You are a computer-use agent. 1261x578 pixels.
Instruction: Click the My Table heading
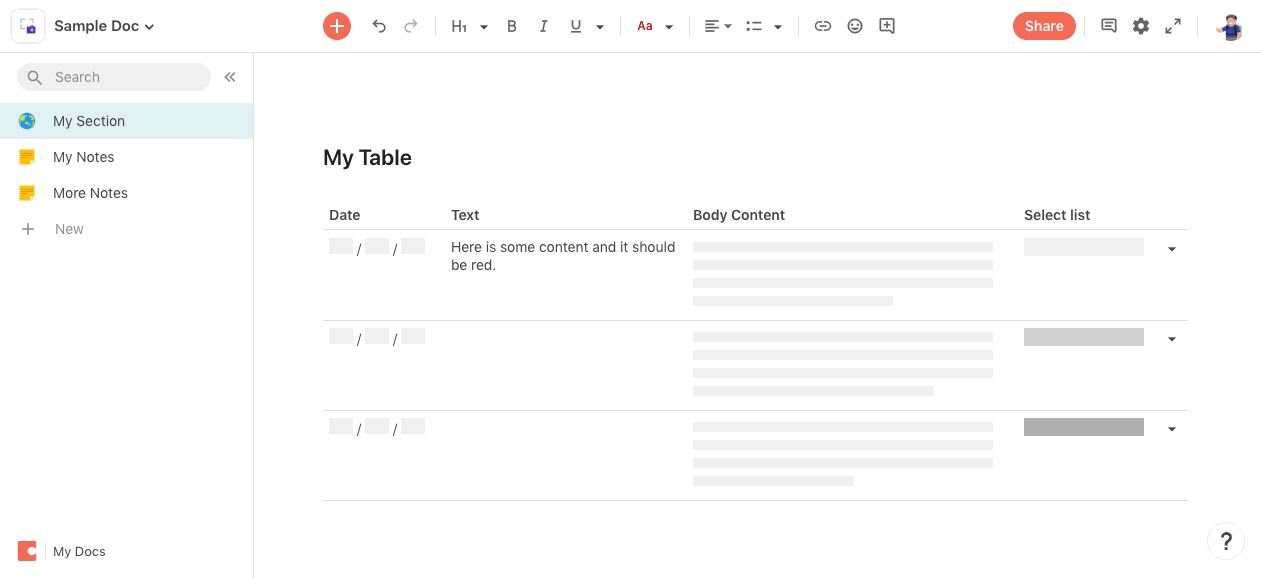pos(367,157)
